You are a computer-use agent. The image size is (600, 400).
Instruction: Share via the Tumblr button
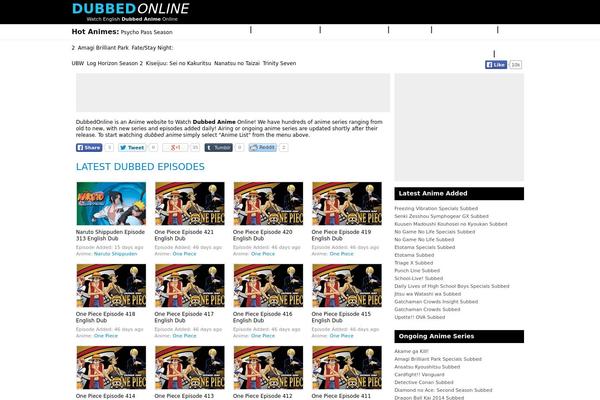[x=218, y=147]
